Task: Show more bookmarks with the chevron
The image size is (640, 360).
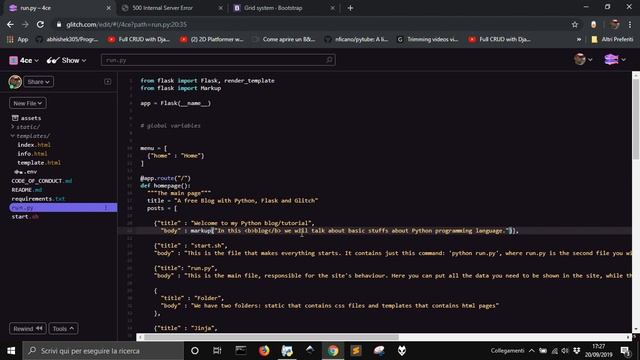Action: (x=579, y=39)
